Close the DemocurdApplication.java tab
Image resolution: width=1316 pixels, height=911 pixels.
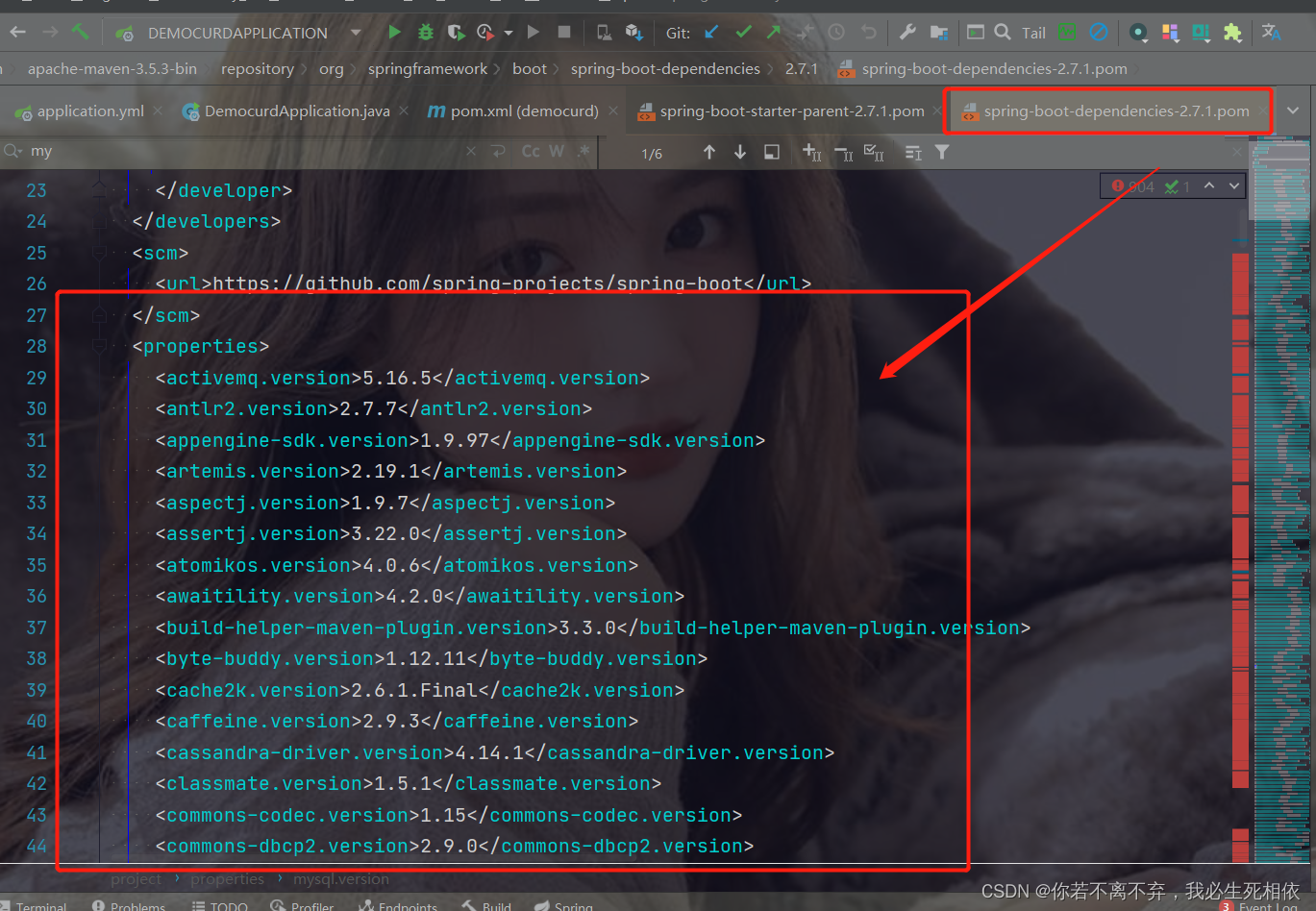click(x=405, y=111)
